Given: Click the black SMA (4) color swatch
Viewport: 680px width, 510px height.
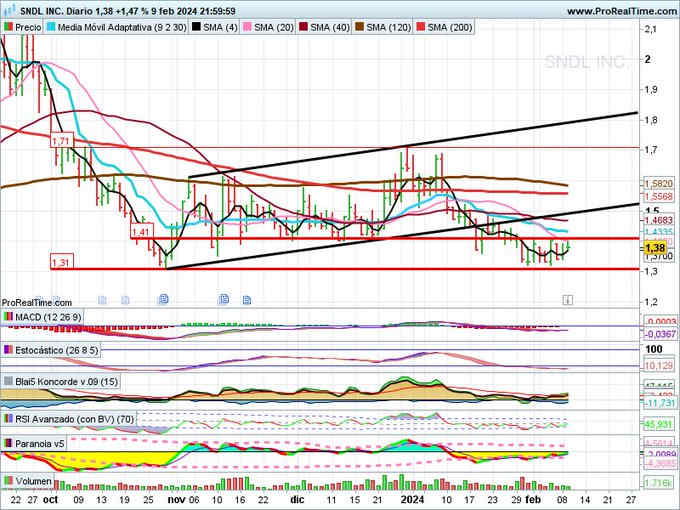Looking at the screenshot, I should [196, 27].
